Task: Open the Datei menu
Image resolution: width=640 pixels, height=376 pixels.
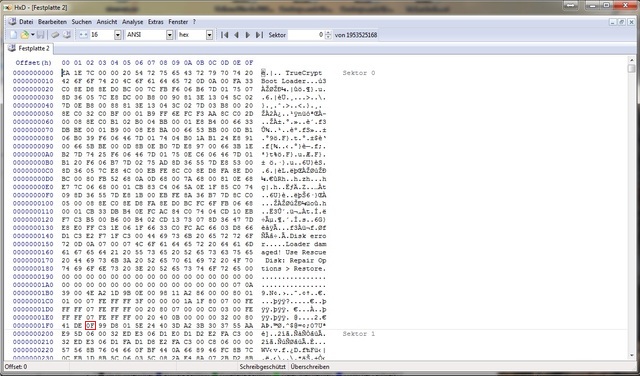Action: coord(26,22)
